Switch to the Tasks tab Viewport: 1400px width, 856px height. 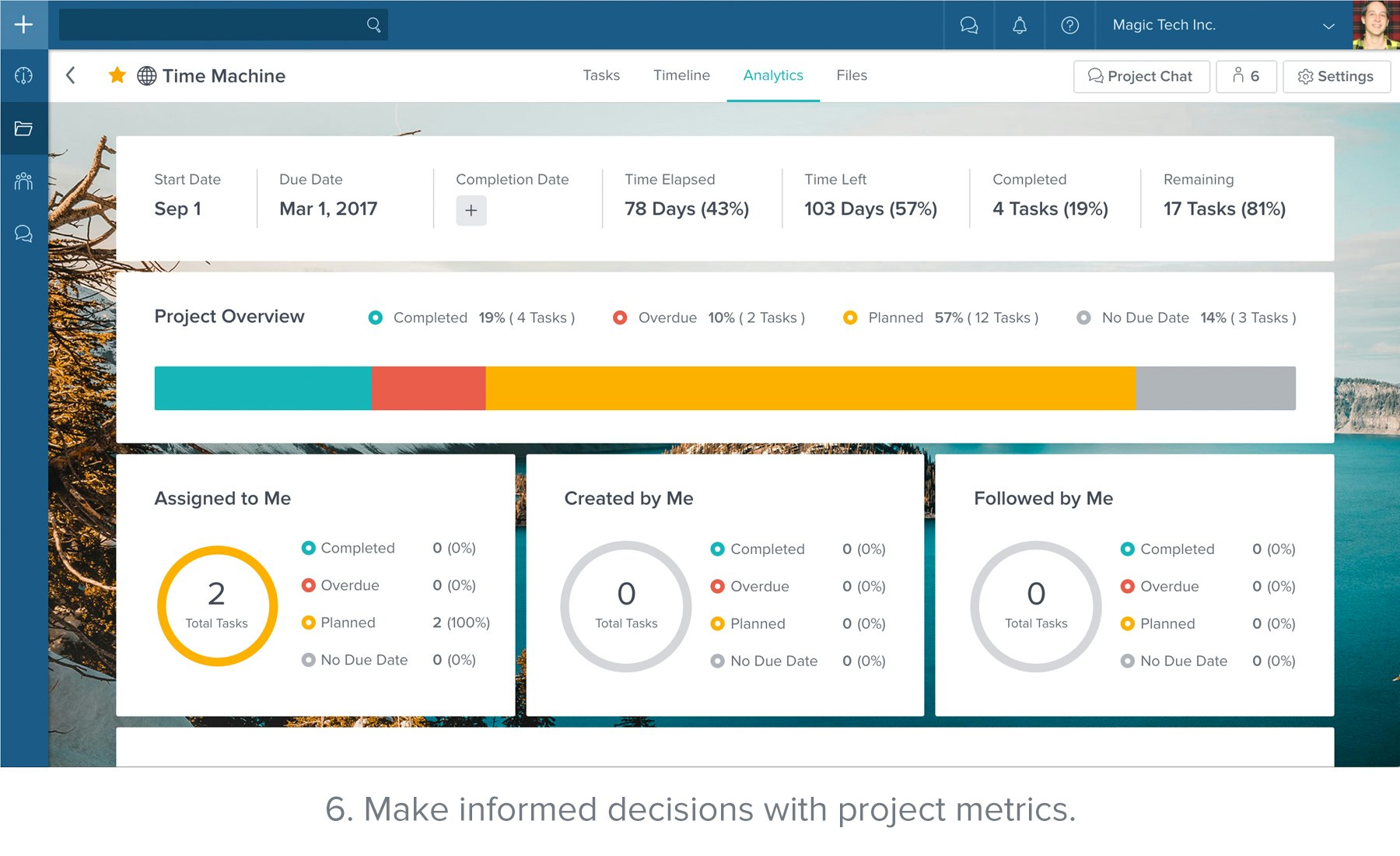tap(601, 75)
